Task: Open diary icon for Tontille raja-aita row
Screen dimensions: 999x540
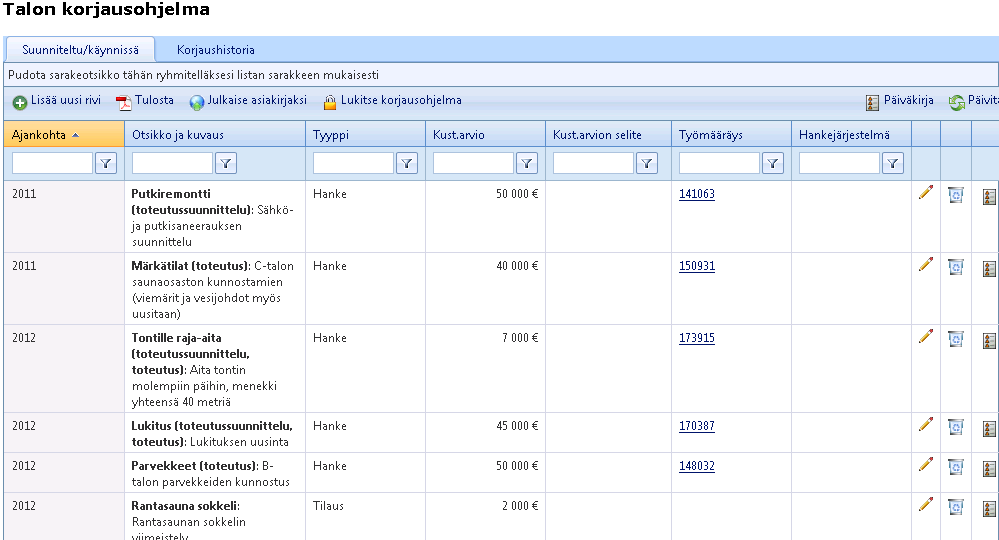Action: coord(989,341)
